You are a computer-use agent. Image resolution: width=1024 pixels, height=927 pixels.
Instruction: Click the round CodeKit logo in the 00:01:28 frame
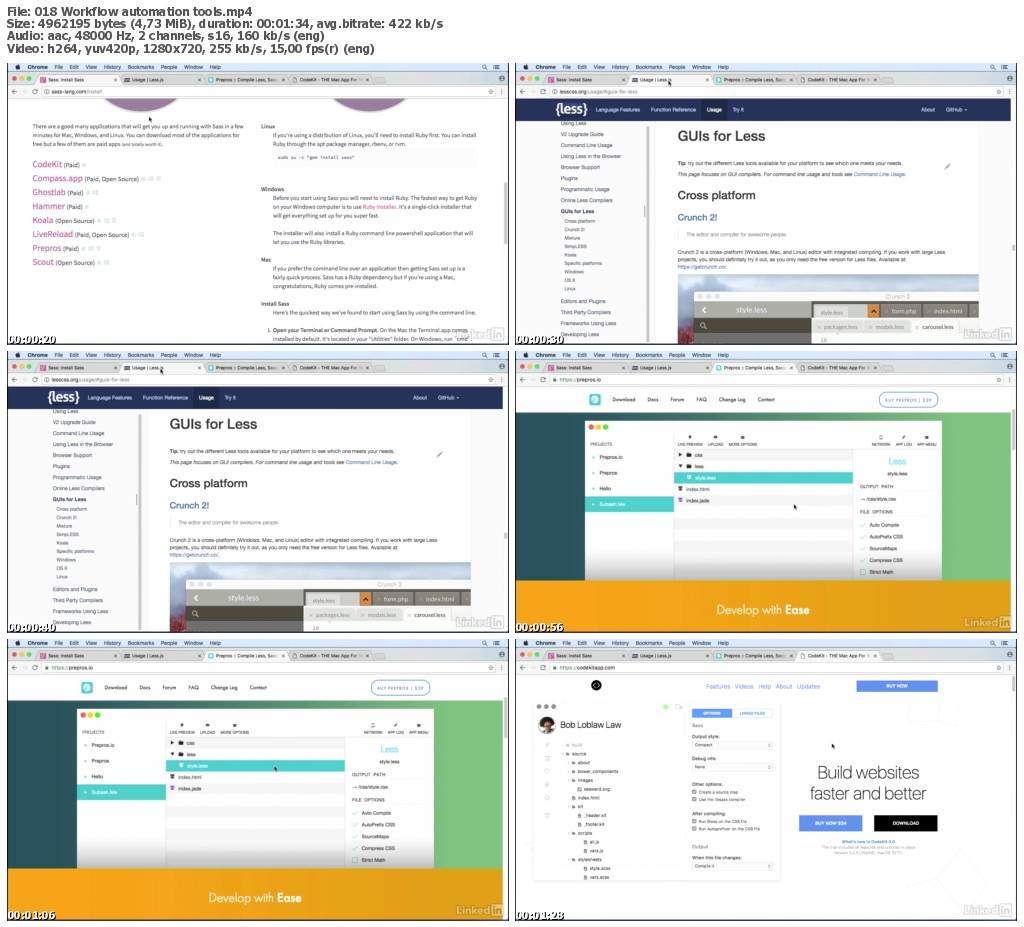pos(596,685)
